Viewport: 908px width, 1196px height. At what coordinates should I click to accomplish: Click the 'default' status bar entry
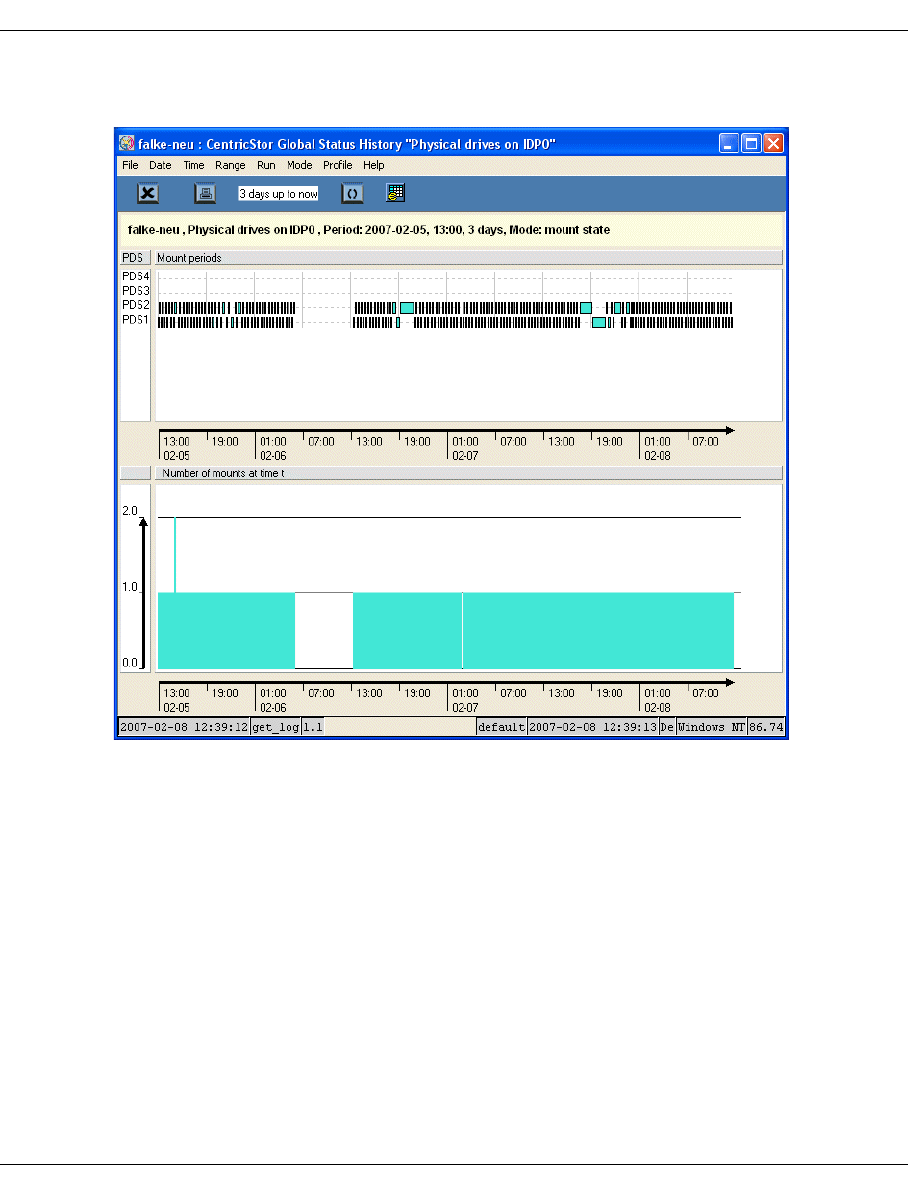[x=501, y=727]
